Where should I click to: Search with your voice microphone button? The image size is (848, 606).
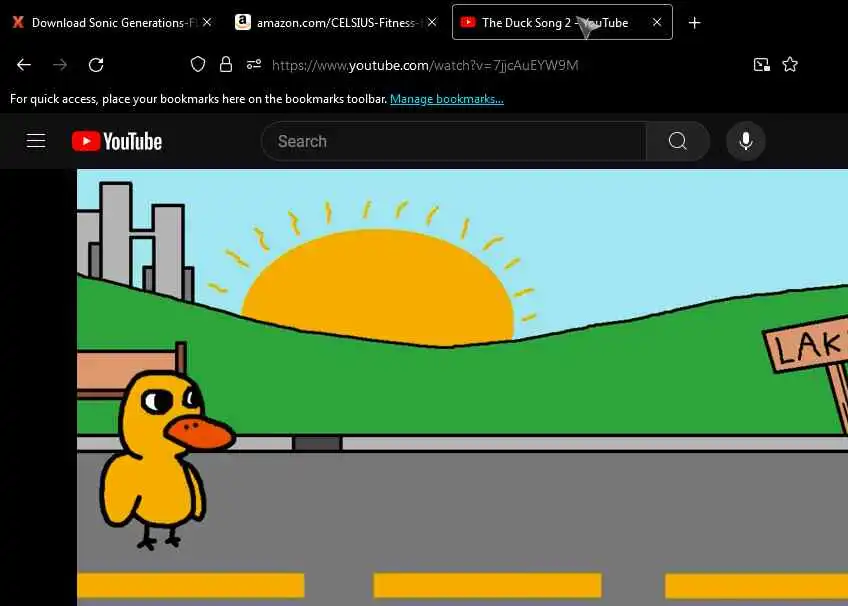click(x=746, y=141)
